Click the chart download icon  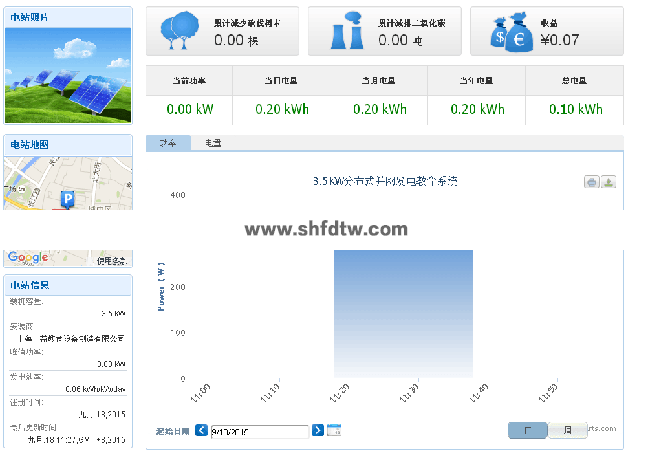(608, 182)
